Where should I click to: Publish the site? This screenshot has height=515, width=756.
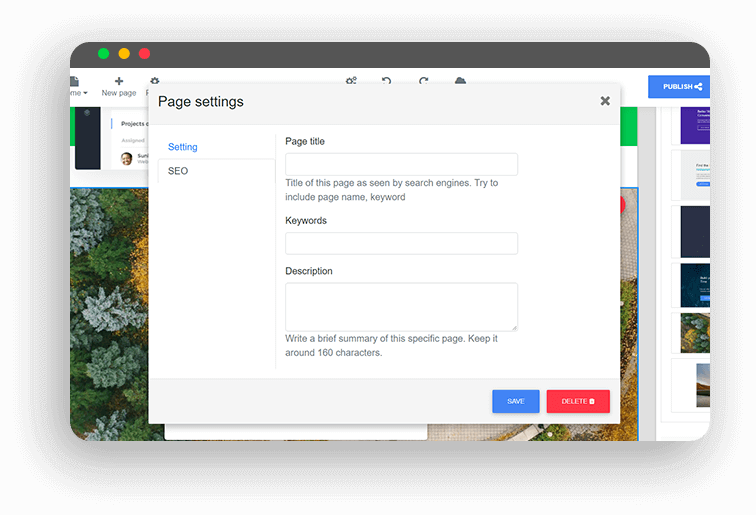point(679,87)
